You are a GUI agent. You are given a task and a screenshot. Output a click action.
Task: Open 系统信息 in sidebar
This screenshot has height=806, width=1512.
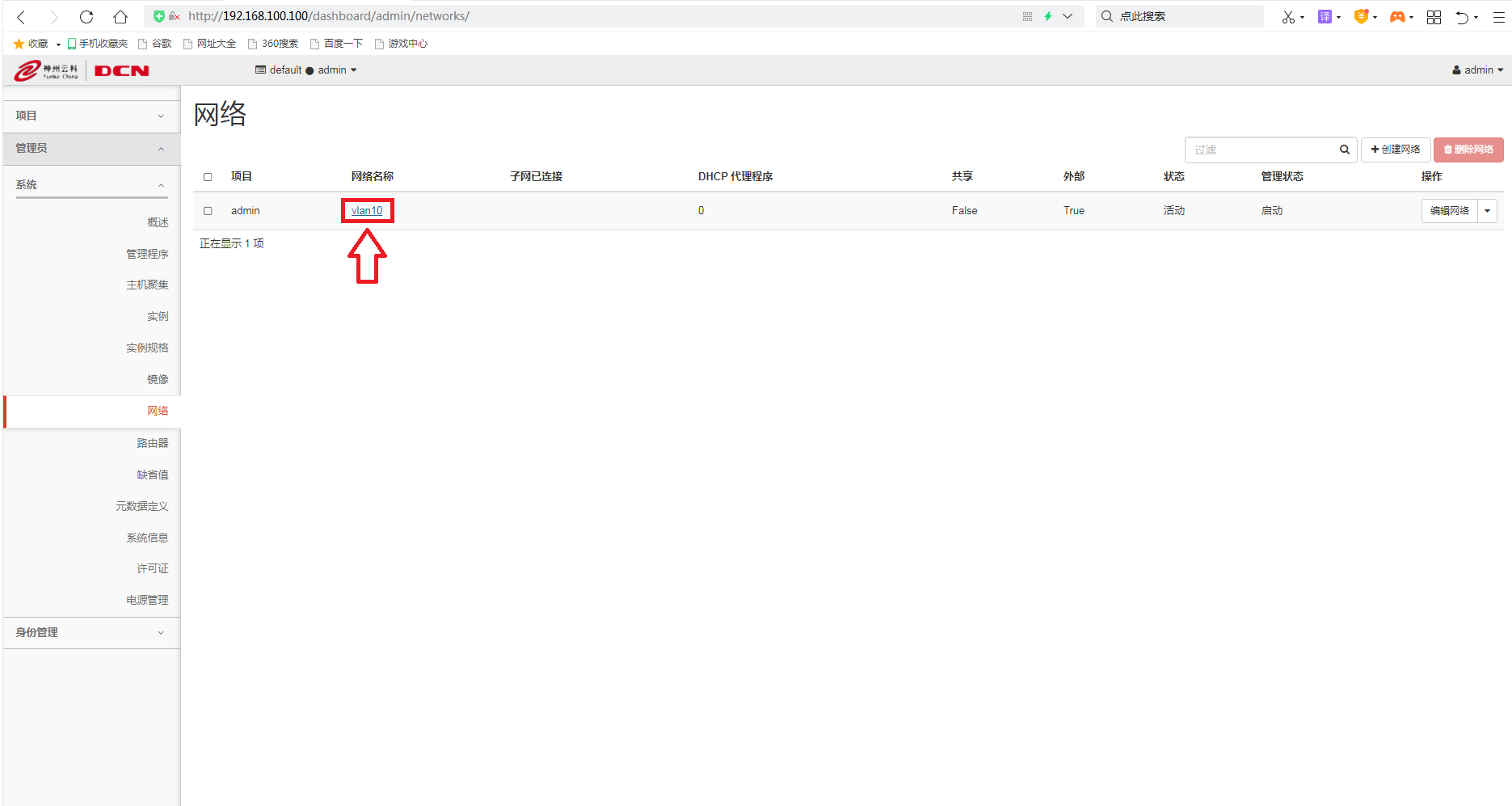click(x=147, y=538)
